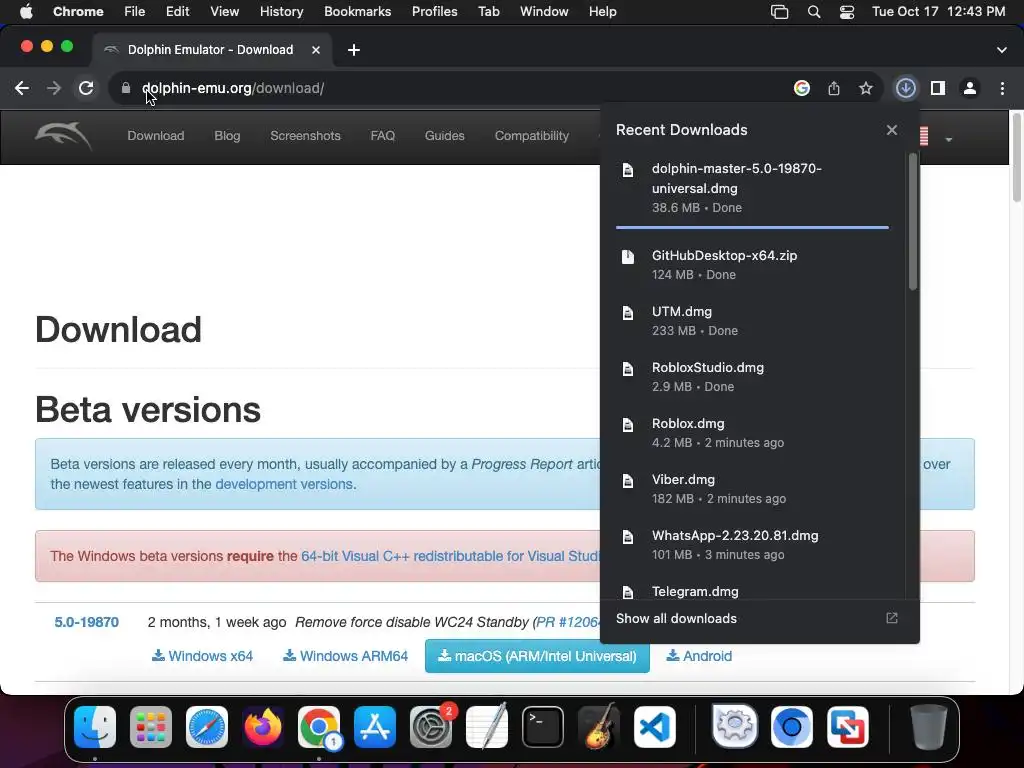Screen dimensions: 1024x768
Task: Open Terminal from the dock
Action: click(543, 727)
